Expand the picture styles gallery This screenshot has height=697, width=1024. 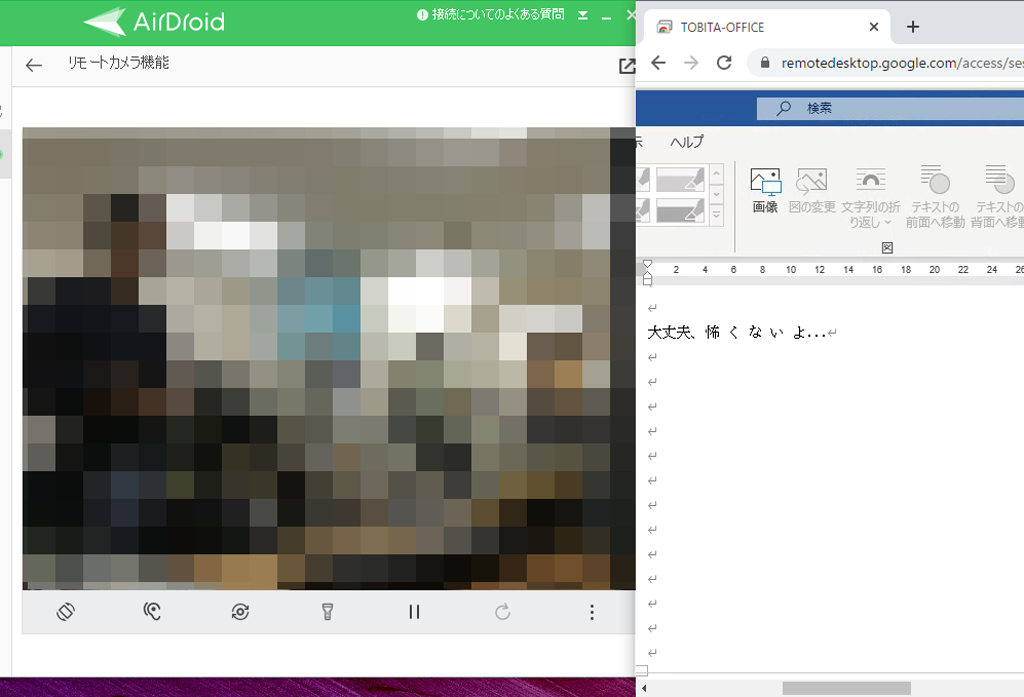click(716, 214)
